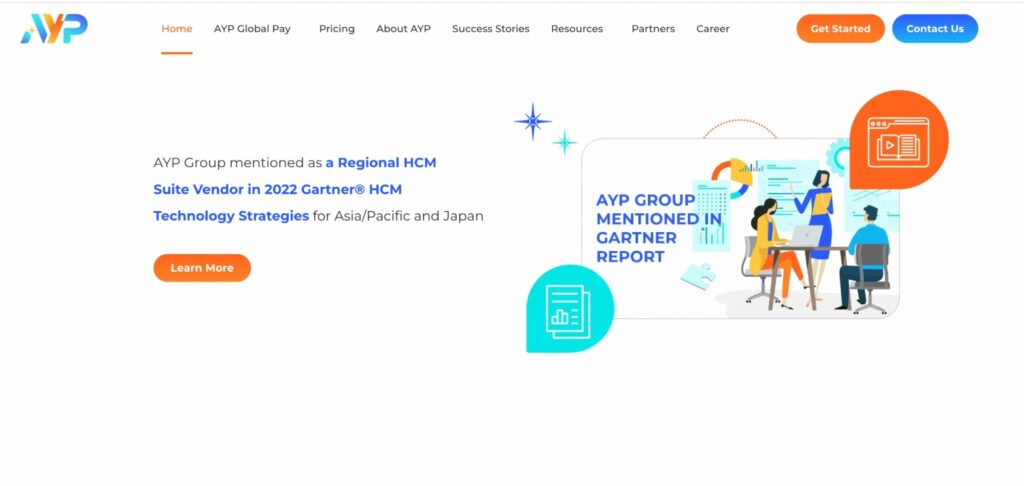Open the Partners page

(653, 29)
